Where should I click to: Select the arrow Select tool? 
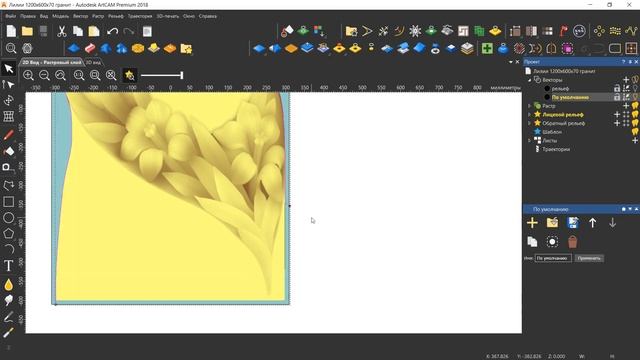(x=9, y=69)
